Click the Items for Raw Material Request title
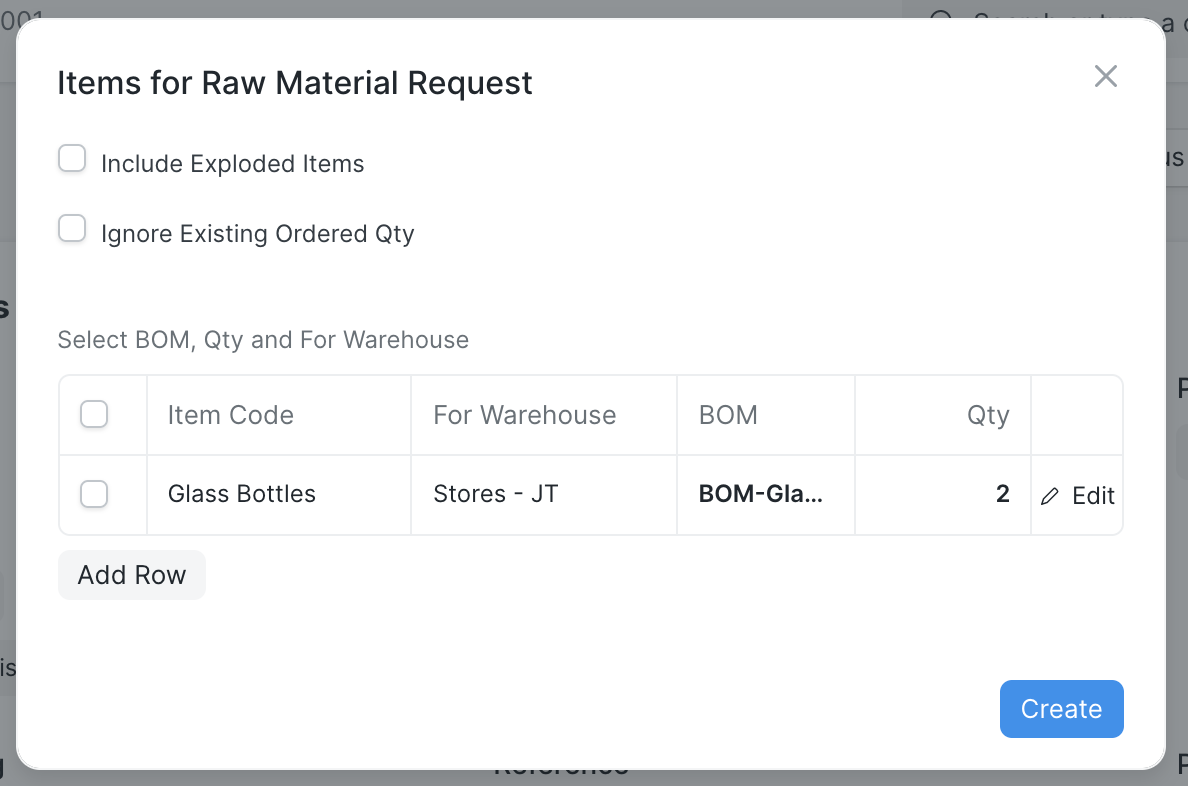This screenshot has width=1188, height=786. click(295, 83)
